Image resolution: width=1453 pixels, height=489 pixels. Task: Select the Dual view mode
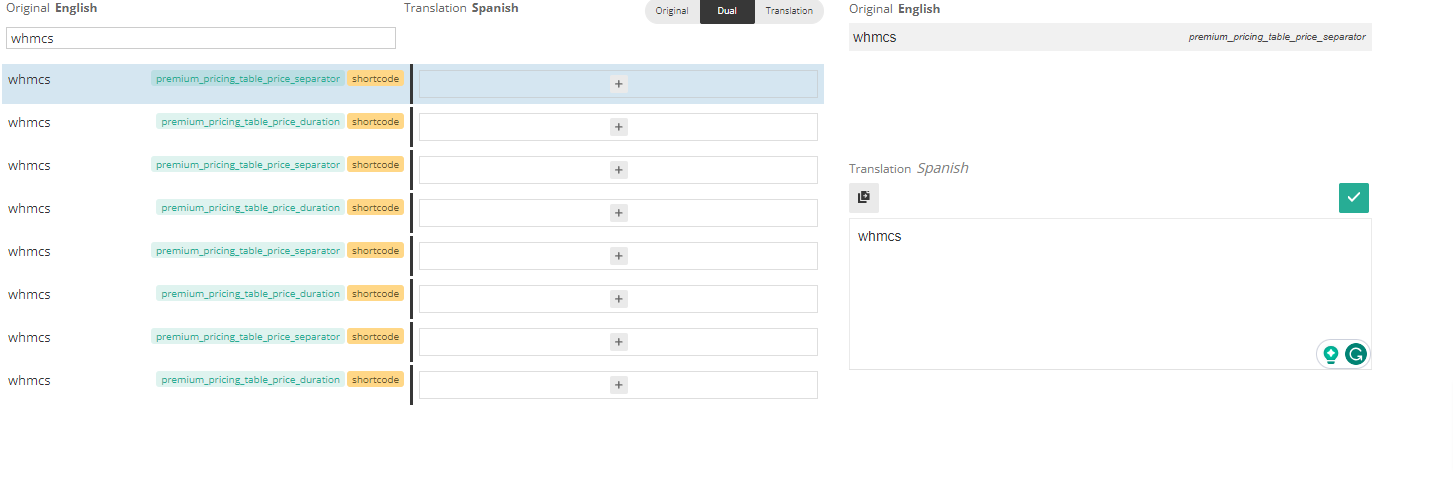tap(727, 11)
